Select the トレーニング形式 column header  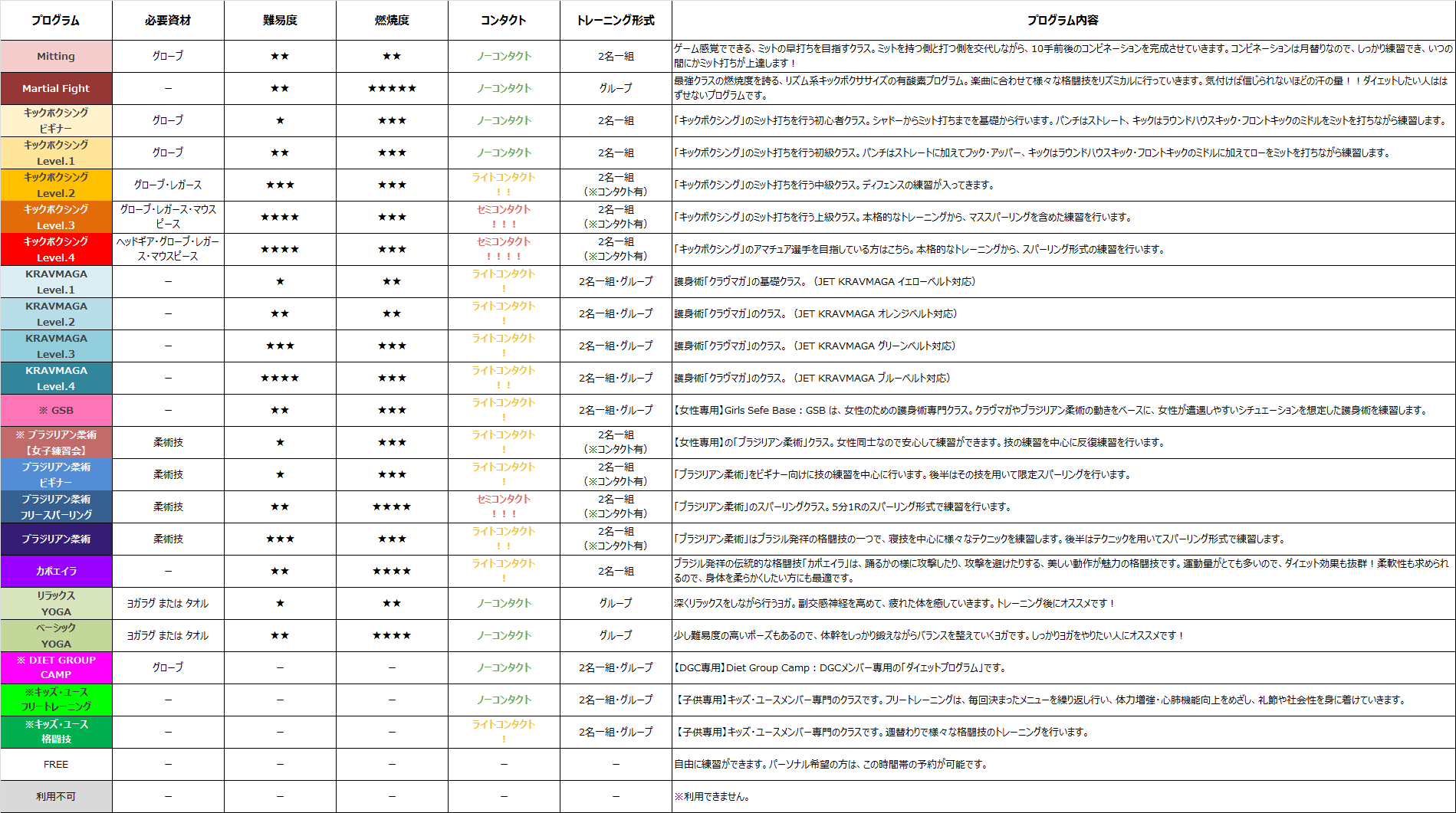coord(616,20)
